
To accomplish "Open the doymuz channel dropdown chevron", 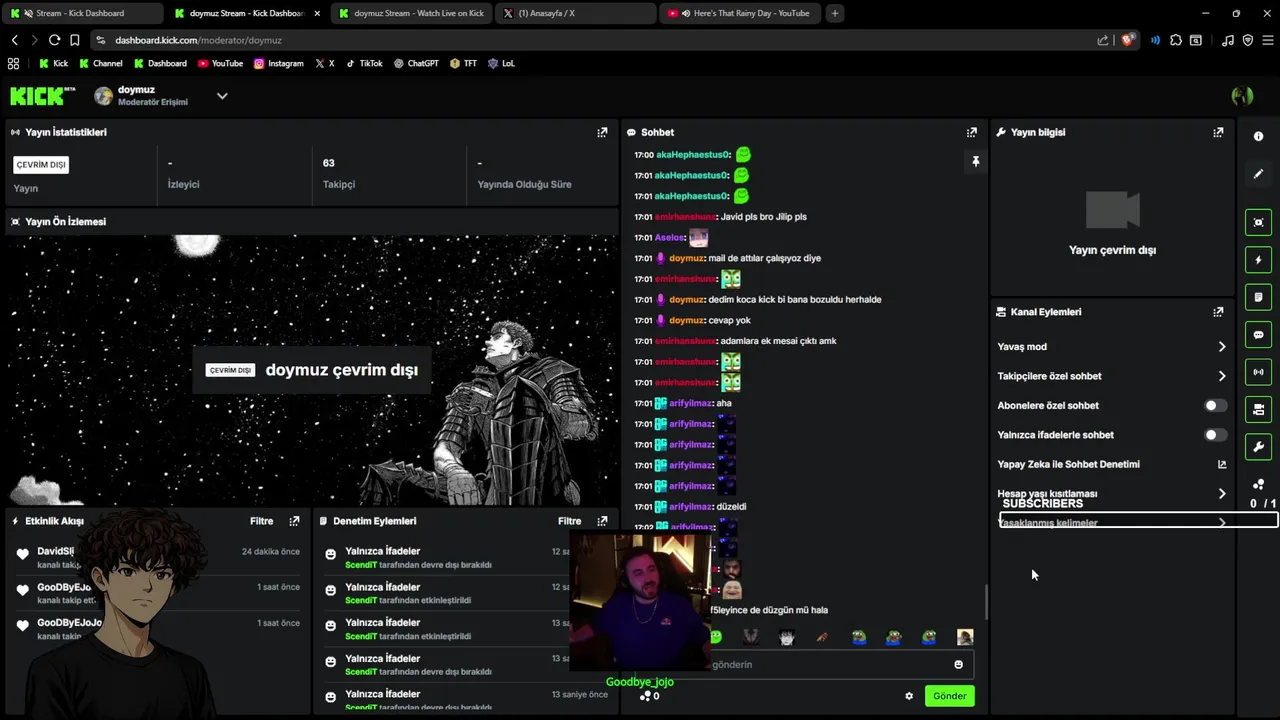I will [x=222, y=96].
